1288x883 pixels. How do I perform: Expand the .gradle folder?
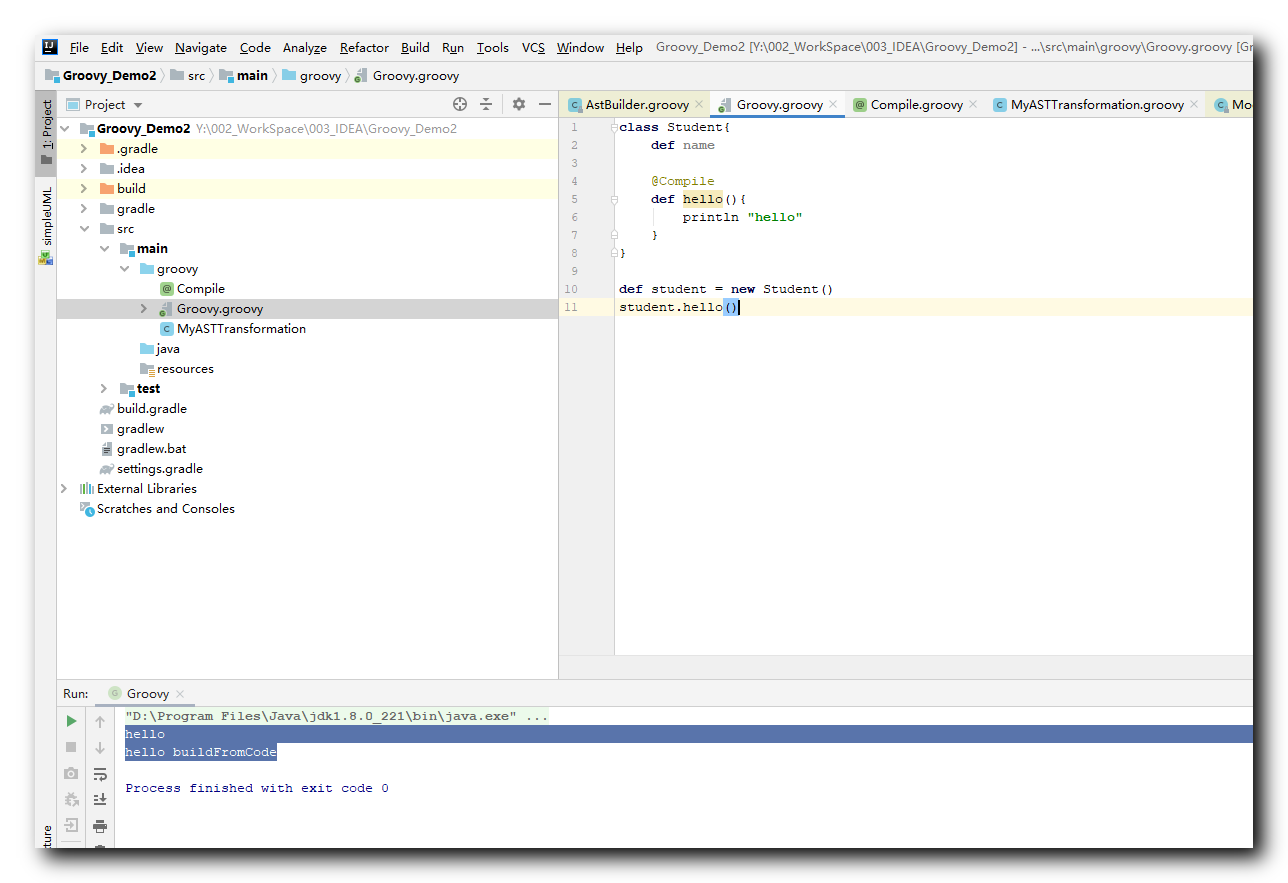(x=85, y=149)
